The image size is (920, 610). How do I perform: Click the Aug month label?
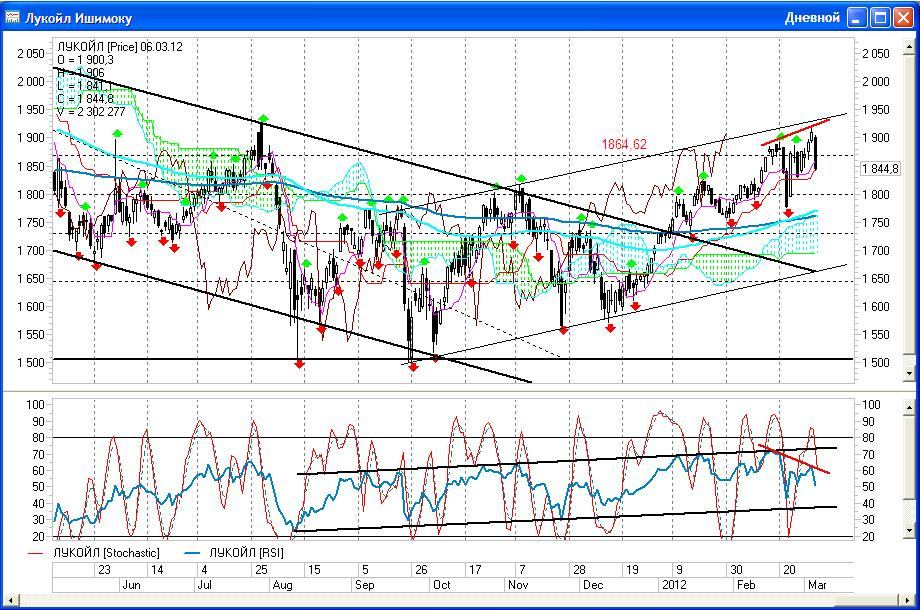pyautogui.click(x=282, y=585)
